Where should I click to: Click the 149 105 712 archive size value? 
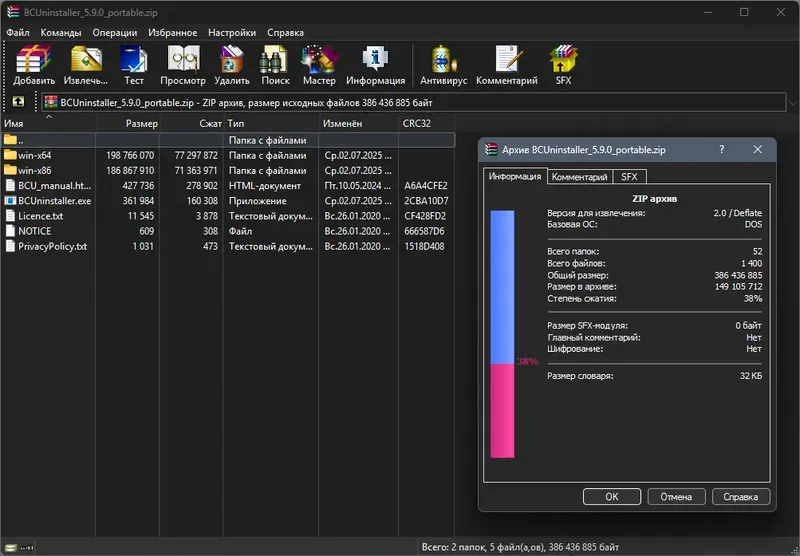pyautogui.click(x=738, y=287)
